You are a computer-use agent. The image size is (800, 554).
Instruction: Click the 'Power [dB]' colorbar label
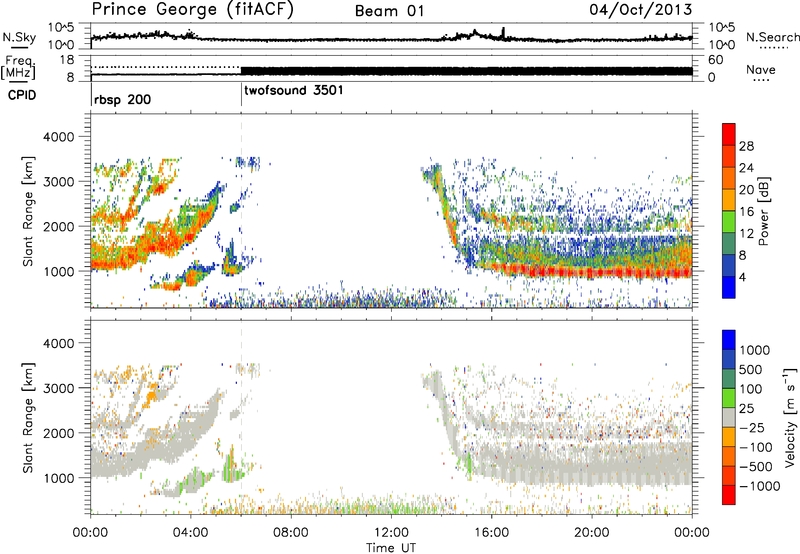click(x=763, y=211)
